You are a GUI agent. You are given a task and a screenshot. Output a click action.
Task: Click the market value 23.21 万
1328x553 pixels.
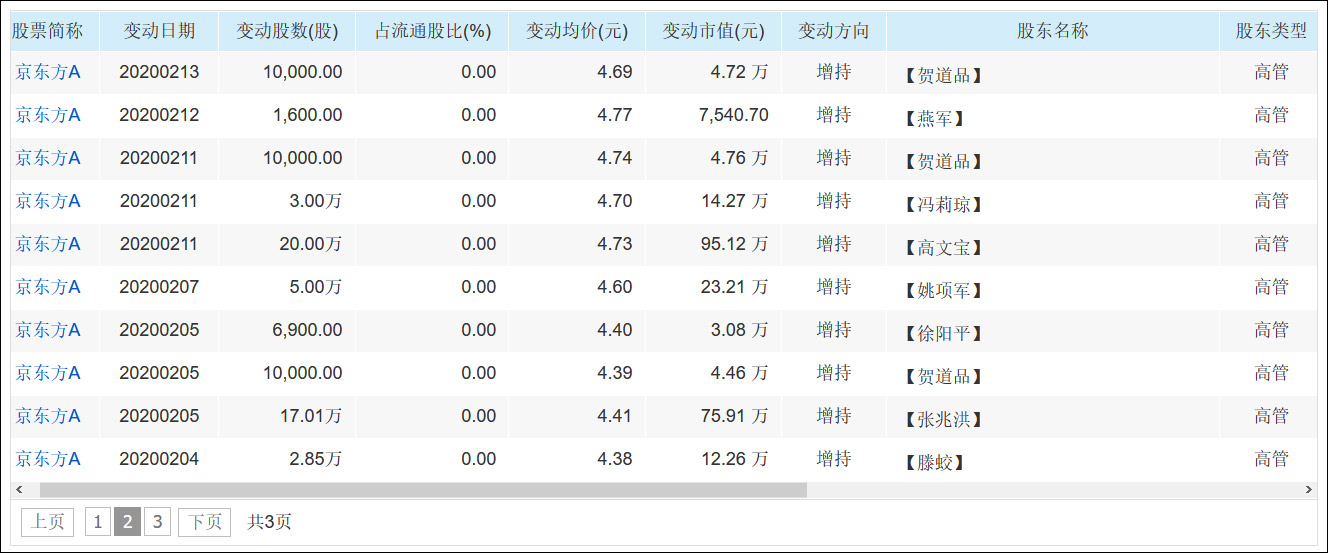click(734, 287)
